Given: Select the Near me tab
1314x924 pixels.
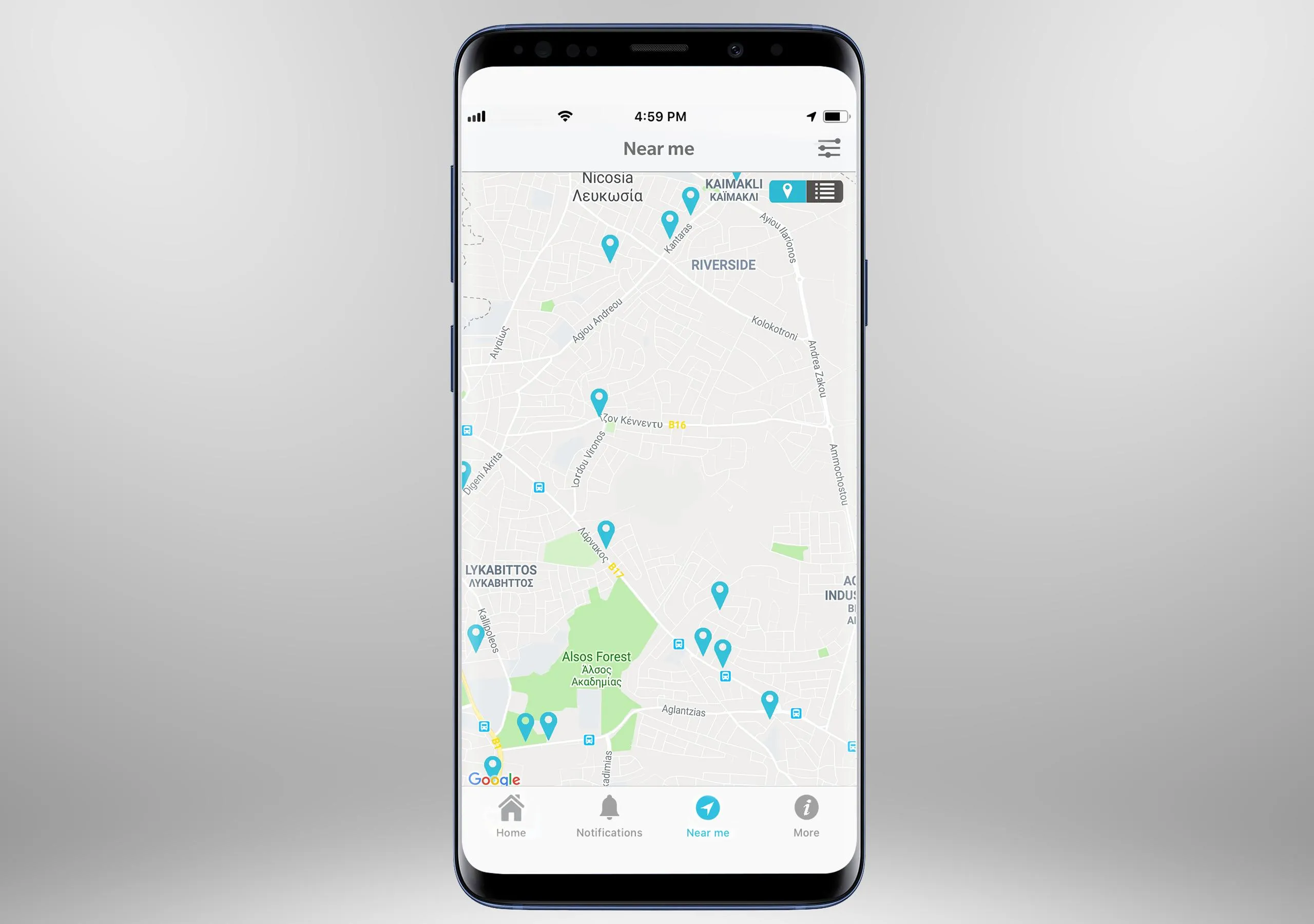Looking at the screenshot, I should [708, 819].
